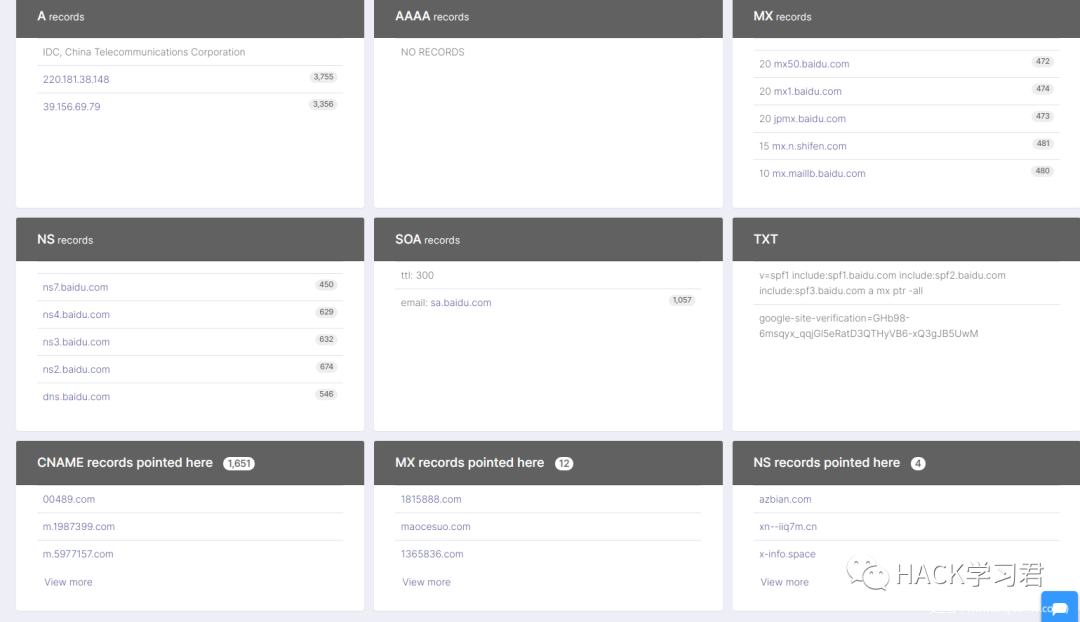View more MX records pointed here
This screenshot has height=622, width=1080.
click(426, 582)
